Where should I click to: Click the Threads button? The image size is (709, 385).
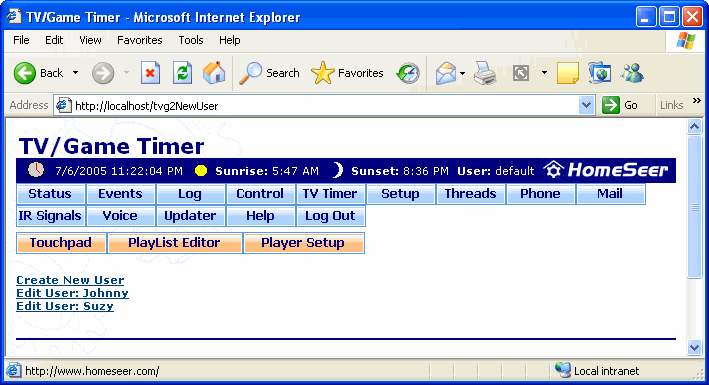pyautogui.click(x=470, y=194)
